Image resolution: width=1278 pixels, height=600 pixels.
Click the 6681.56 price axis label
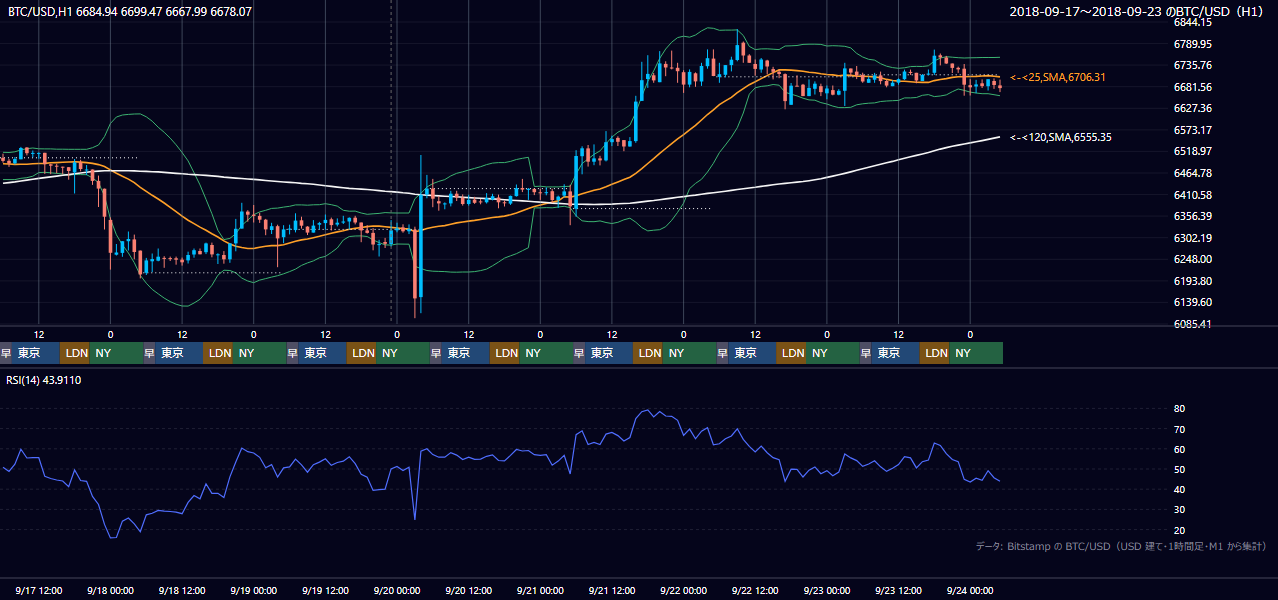[1193, 87]
